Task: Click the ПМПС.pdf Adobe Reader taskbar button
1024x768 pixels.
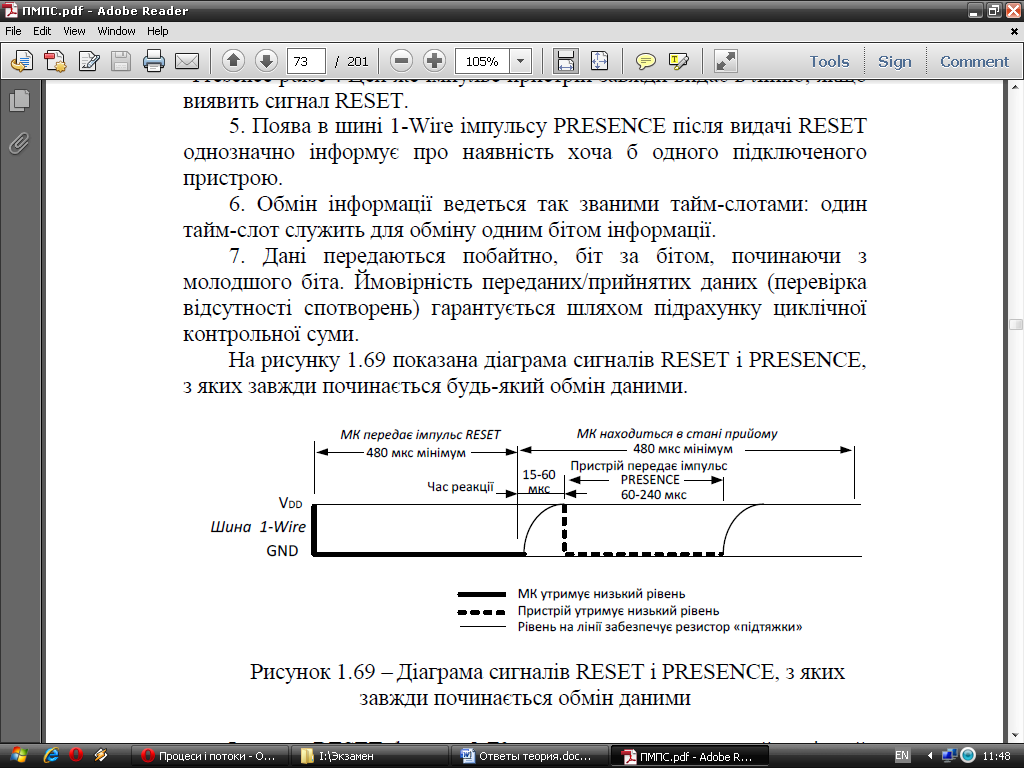Action: [688, 756]
